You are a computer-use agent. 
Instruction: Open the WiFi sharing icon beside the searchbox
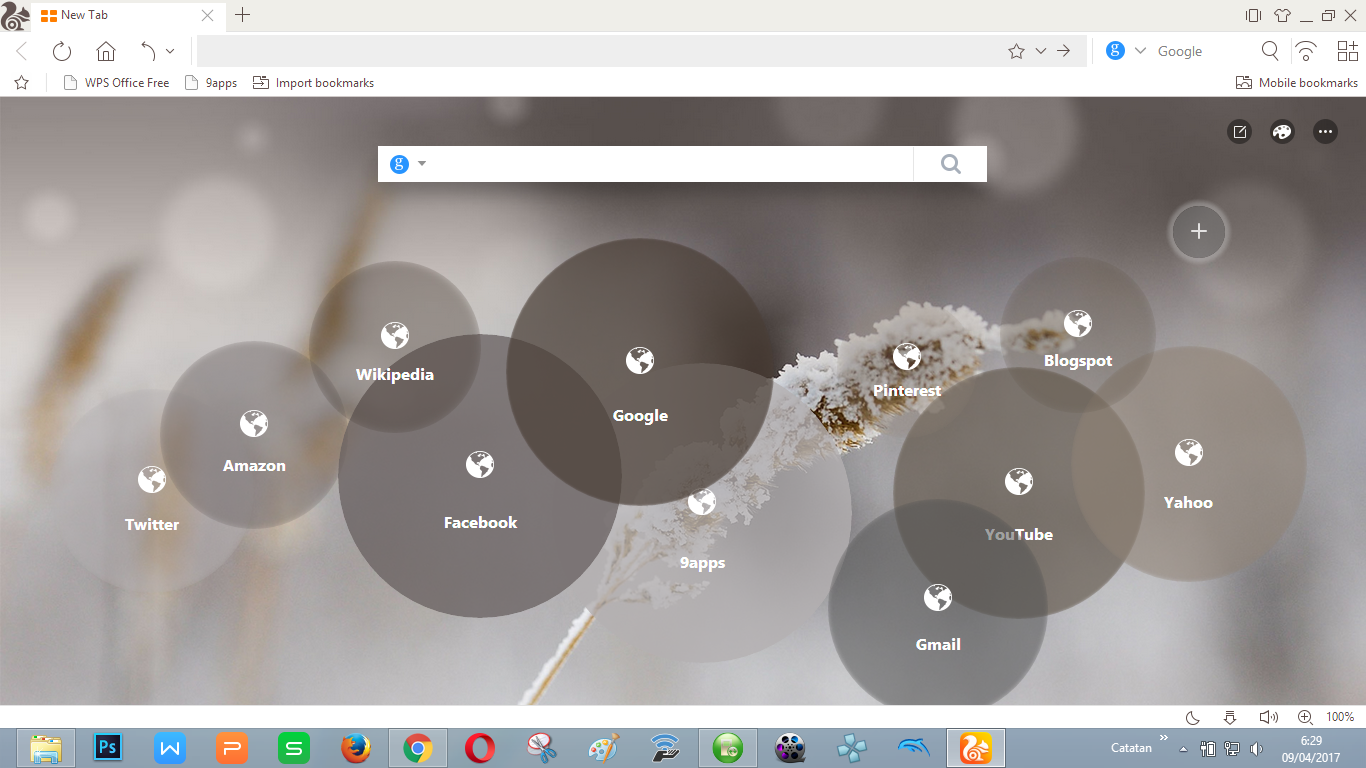(x=1306, y=50)
